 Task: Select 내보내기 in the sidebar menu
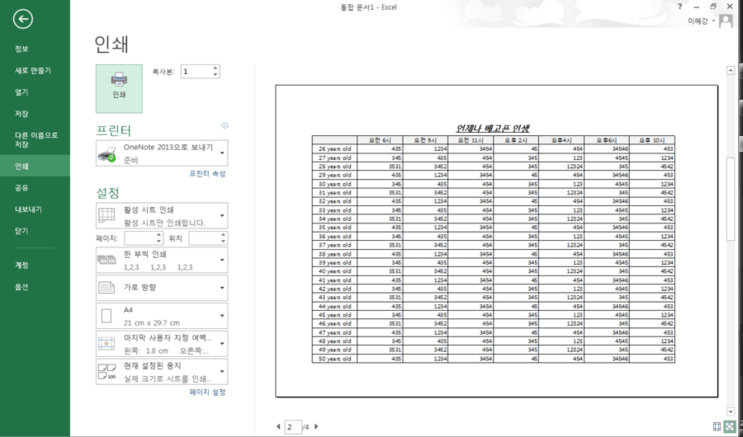(x=28, y=209)
